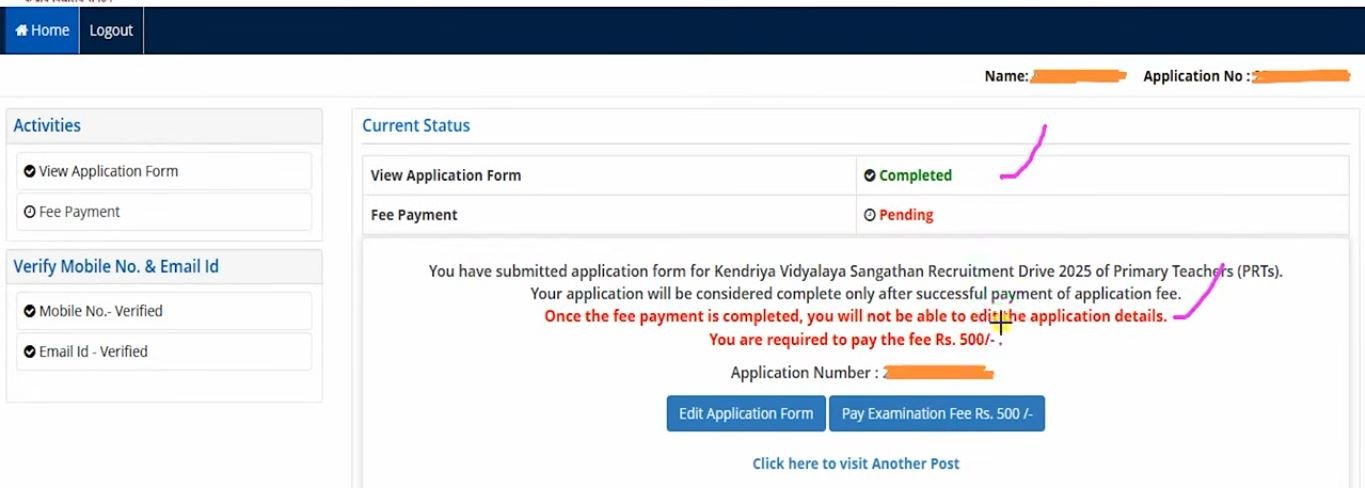Click the Activities panel heading
The image size is (1365, 488).
click(x=47, y=126)
